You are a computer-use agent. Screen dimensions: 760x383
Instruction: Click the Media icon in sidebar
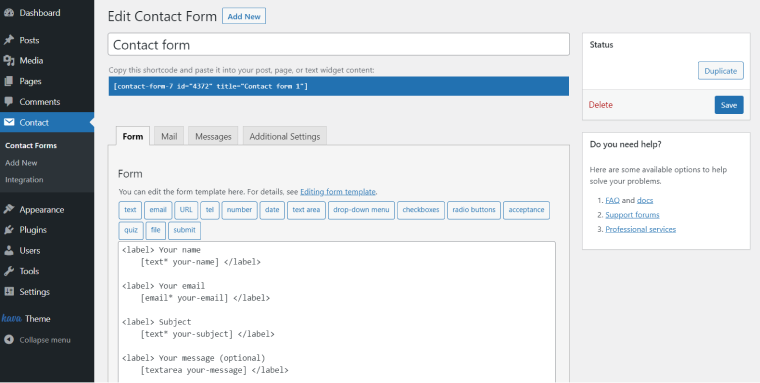click(x=9, y=61)
